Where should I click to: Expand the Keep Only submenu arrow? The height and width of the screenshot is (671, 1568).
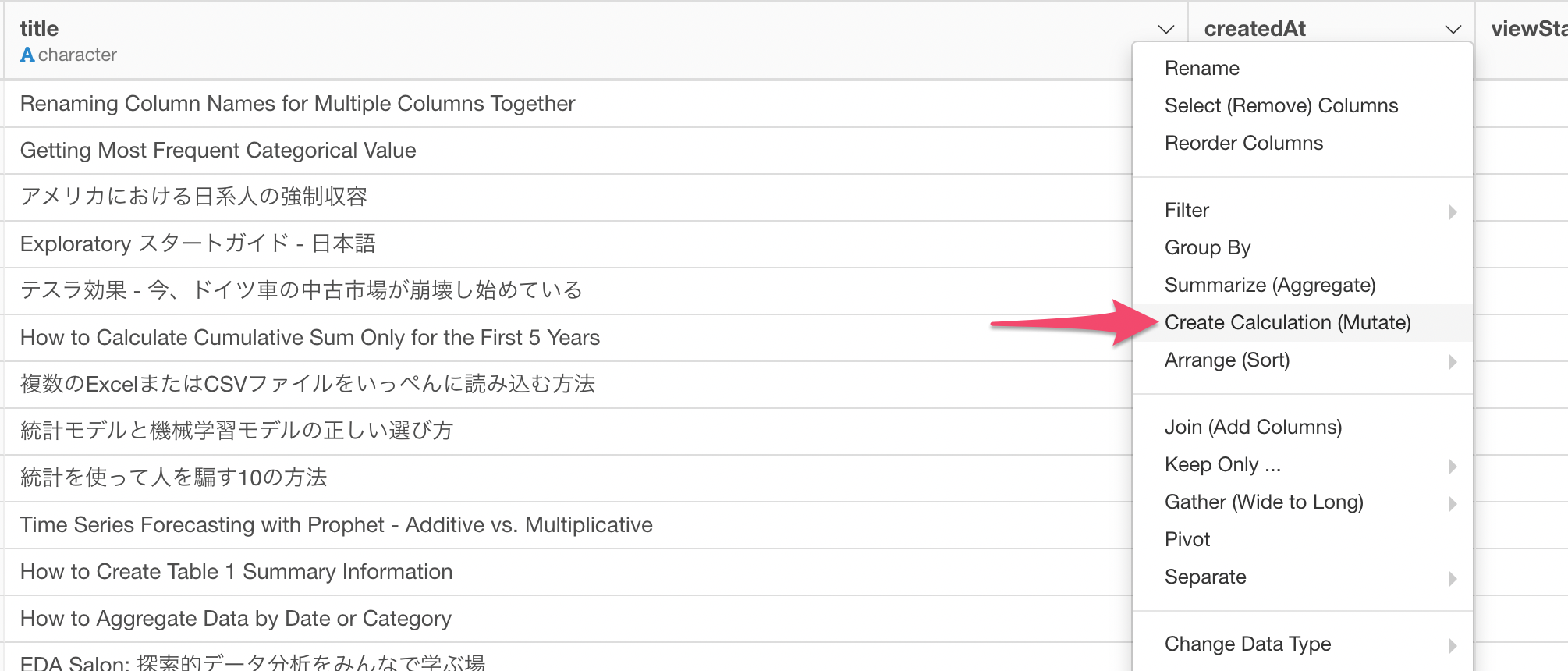point(1452,466)
